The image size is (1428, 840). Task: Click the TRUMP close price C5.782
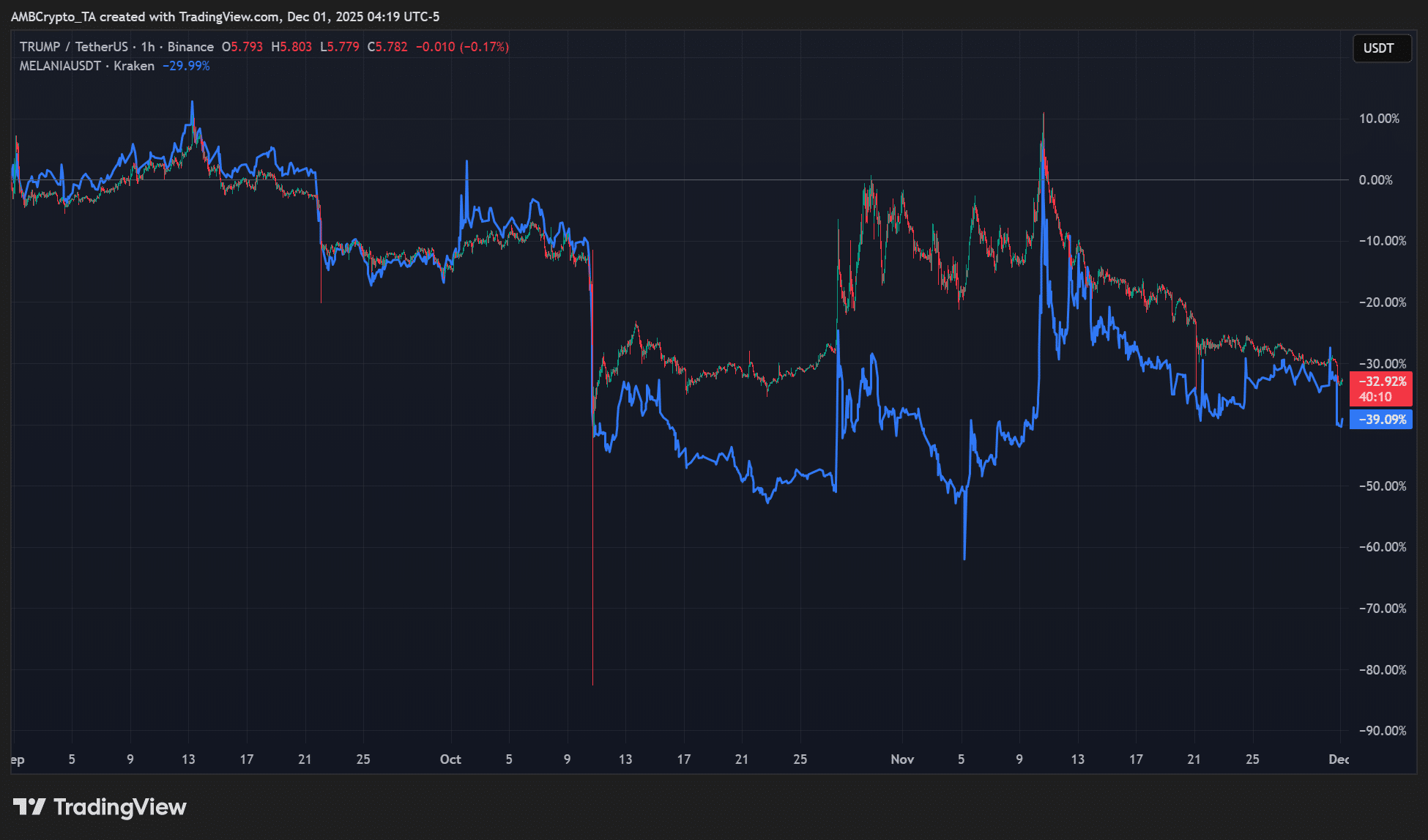(x=387, y=47)
